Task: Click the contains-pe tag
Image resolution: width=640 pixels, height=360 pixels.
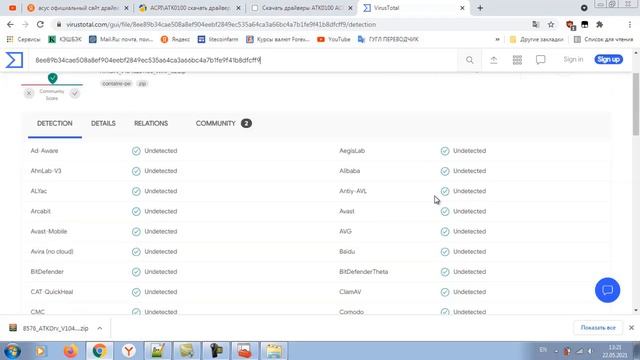Action: (116, 83)
